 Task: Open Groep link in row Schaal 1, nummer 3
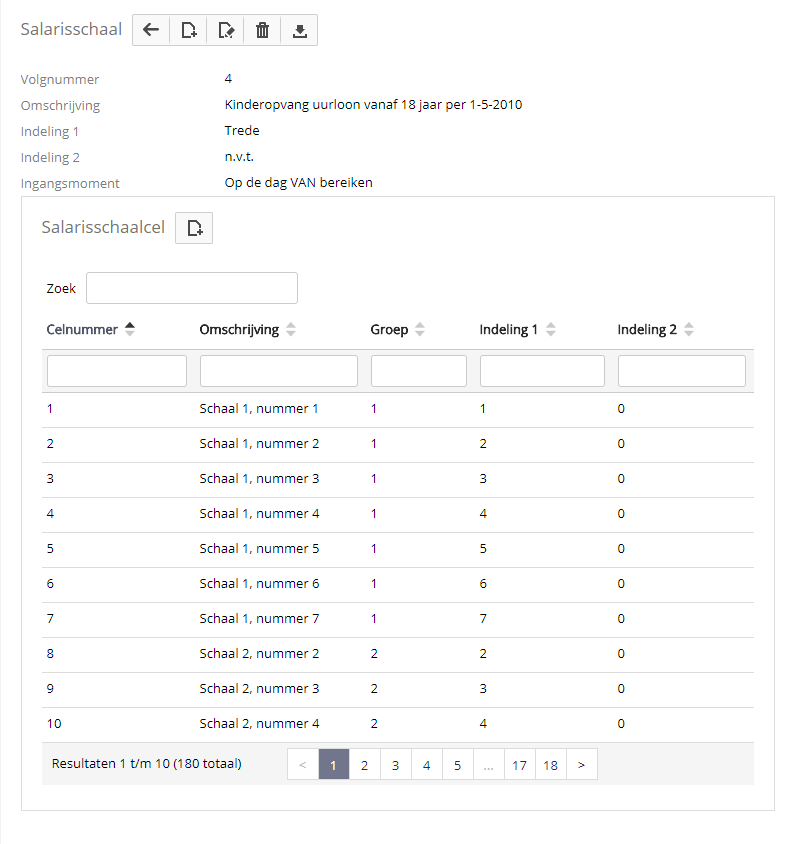374,478
